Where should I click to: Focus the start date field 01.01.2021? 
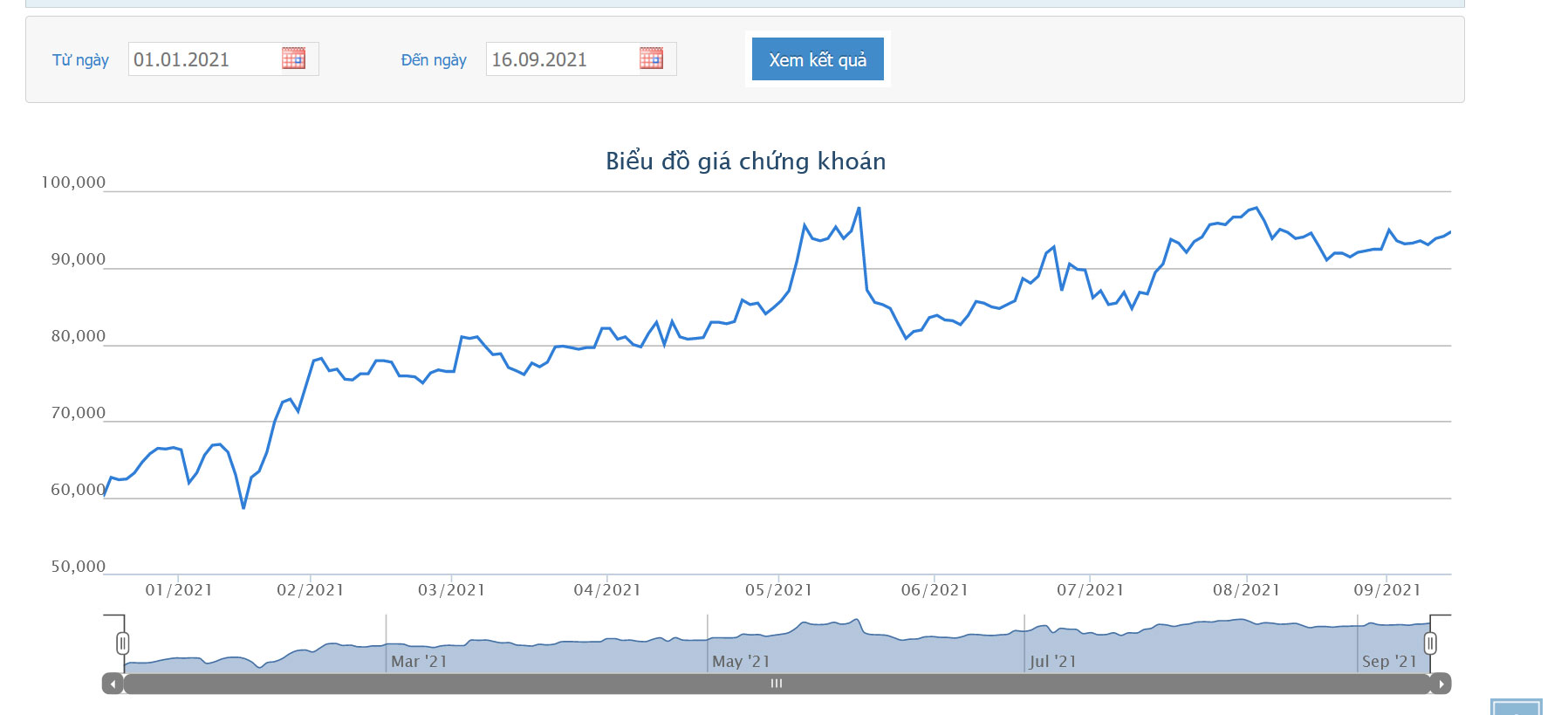click(x=203, y=59)
